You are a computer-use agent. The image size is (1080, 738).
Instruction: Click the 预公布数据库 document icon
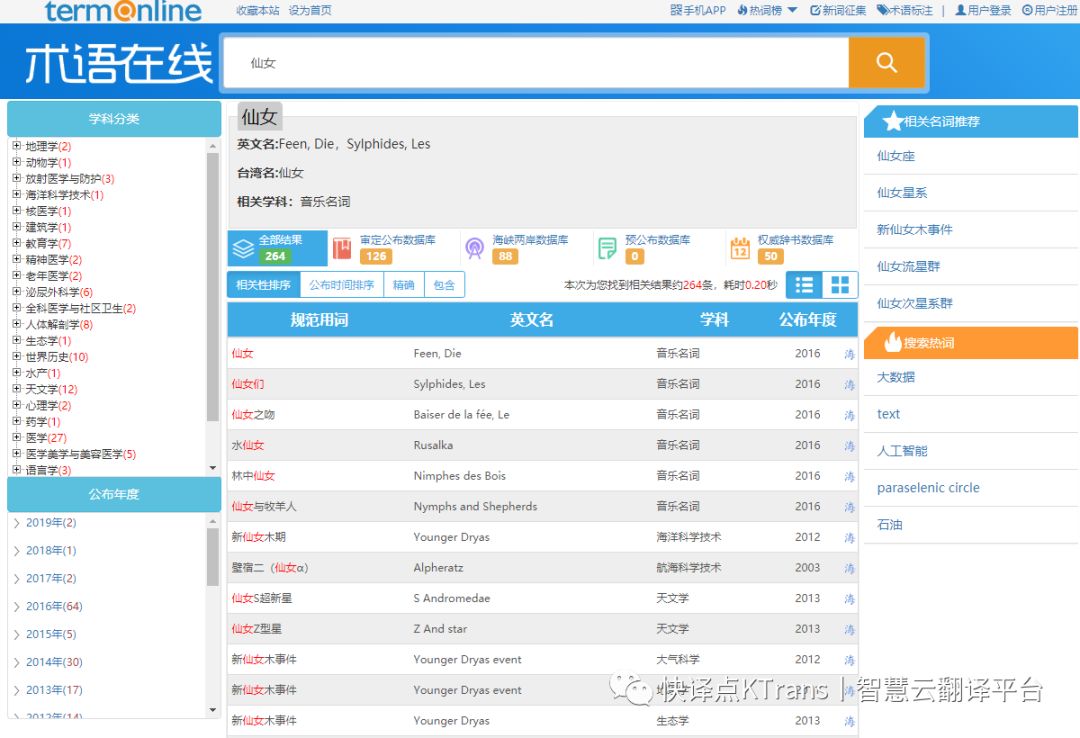pos(607,248)
